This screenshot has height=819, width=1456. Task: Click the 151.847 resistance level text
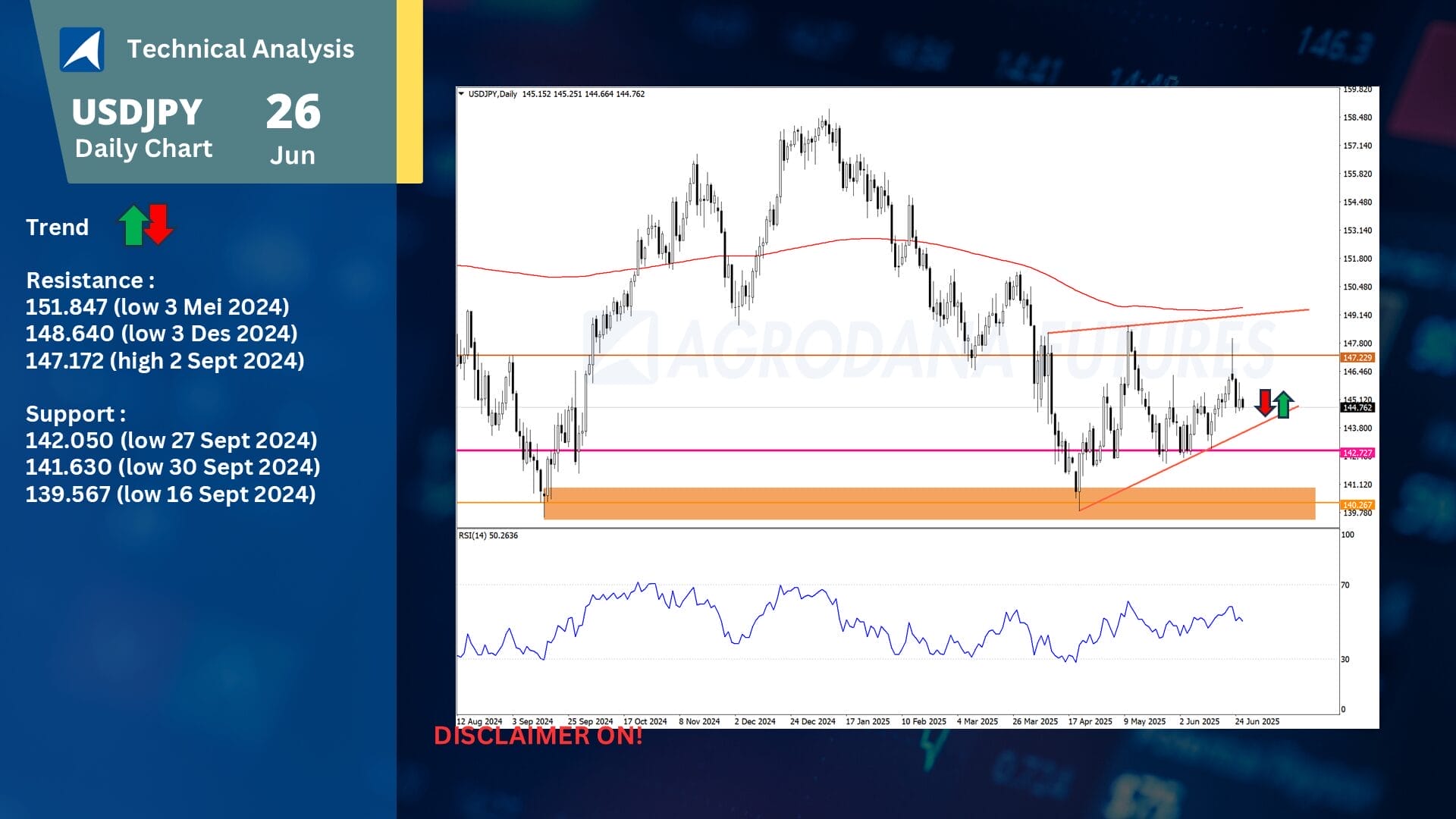(x=157, y=307)
